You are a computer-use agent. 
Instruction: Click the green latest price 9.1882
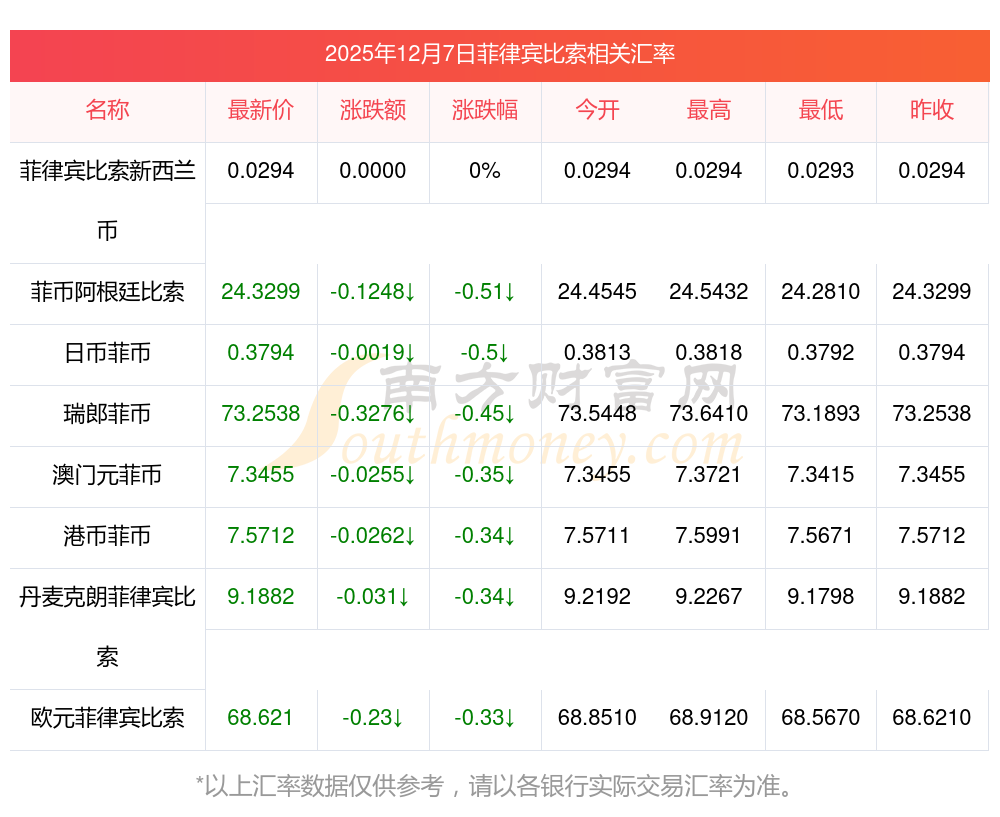[260, 596]
